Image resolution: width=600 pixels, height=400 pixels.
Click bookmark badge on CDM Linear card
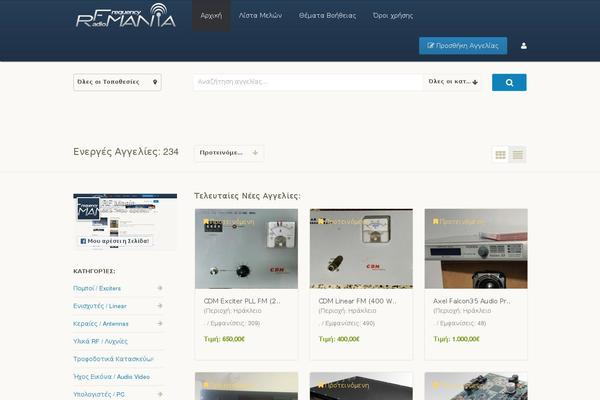(x=321, y=221)
